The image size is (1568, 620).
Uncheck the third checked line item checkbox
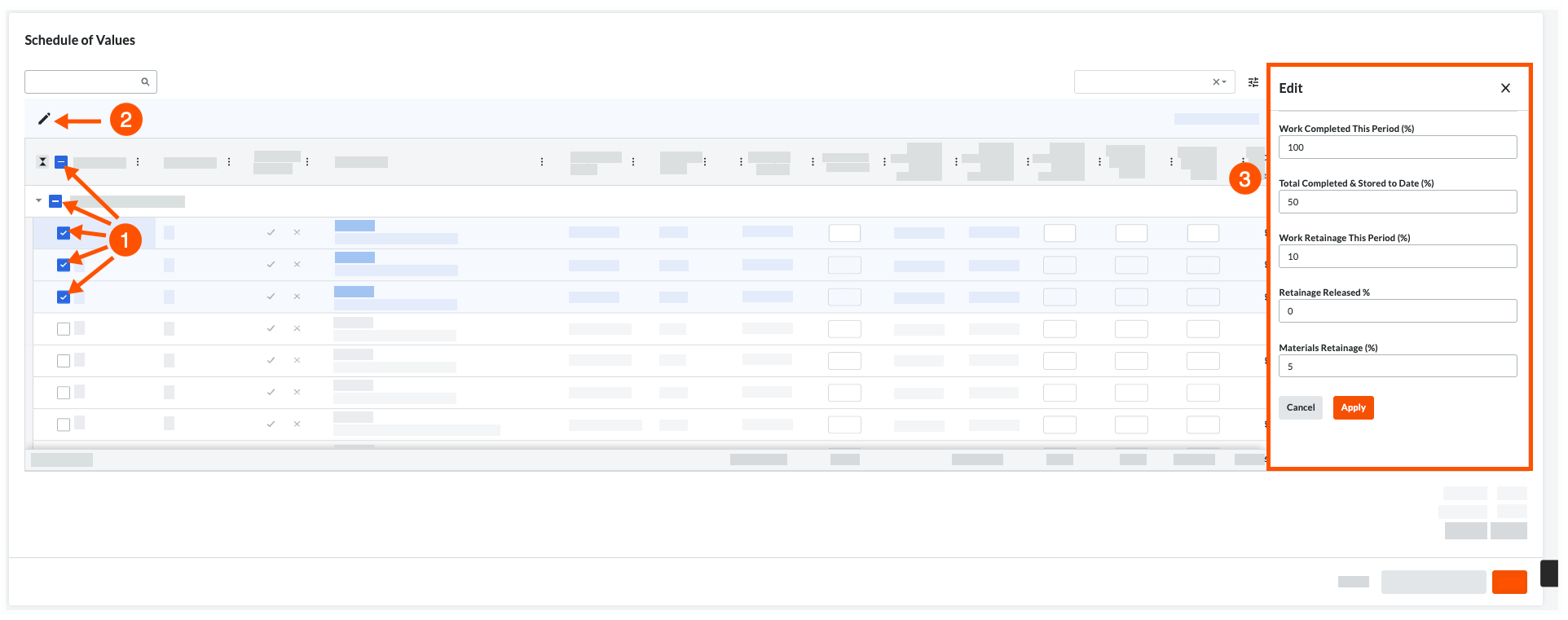point(64,297)
